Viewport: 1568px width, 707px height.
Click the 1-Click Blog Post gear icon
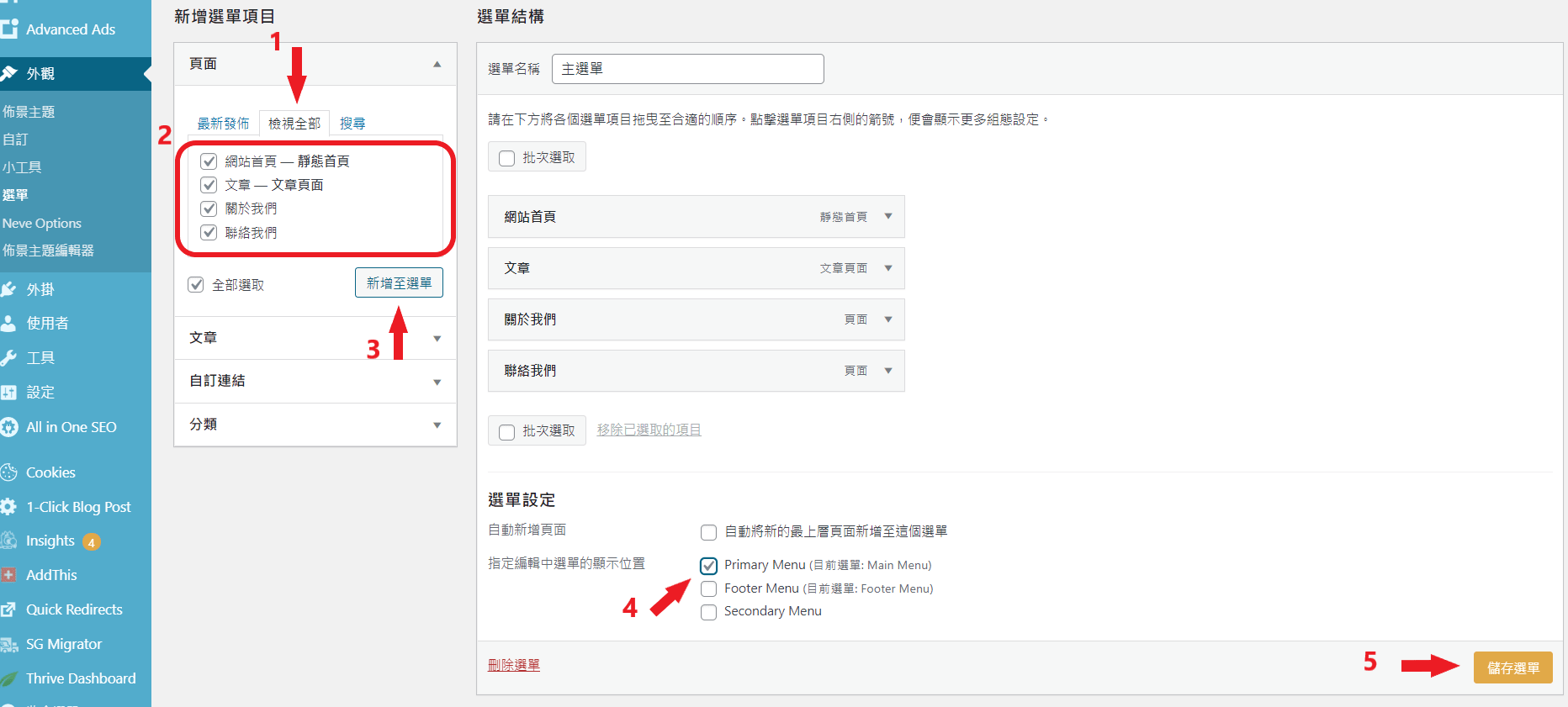[9, 507]
